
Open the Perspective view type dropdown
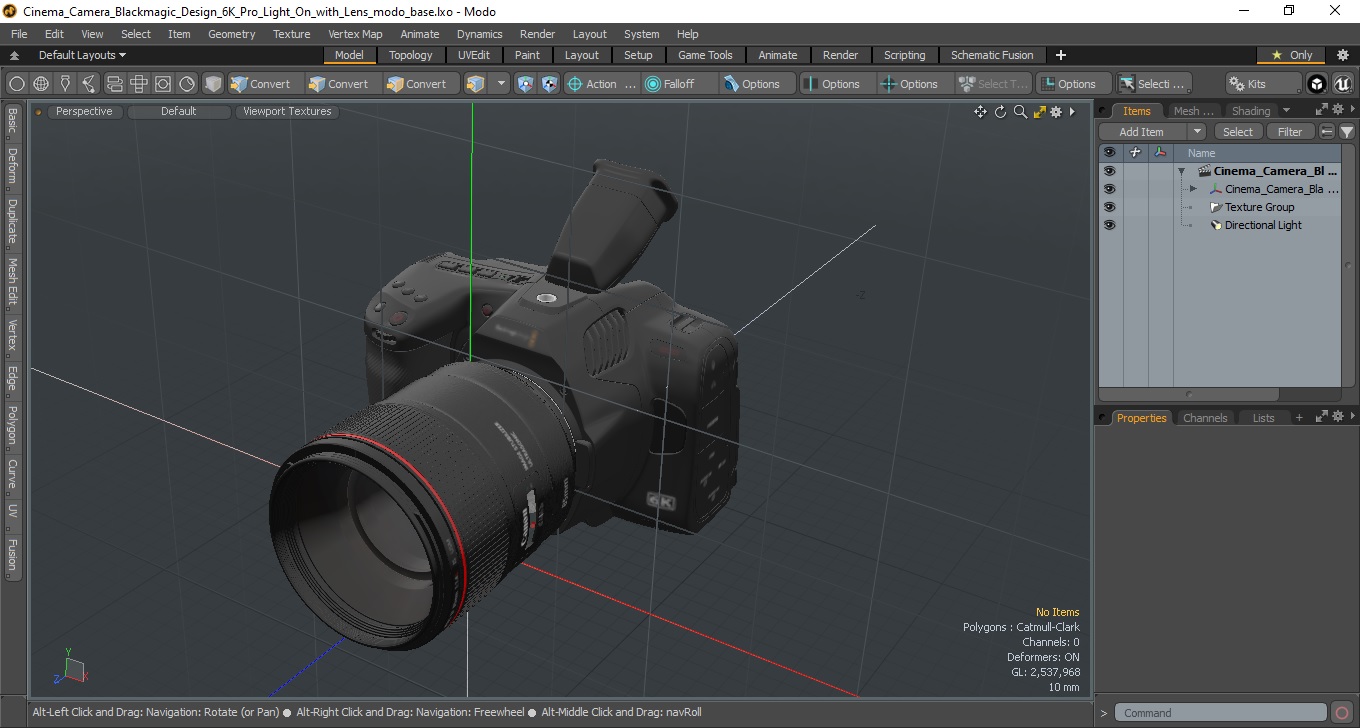pos(84,112)
